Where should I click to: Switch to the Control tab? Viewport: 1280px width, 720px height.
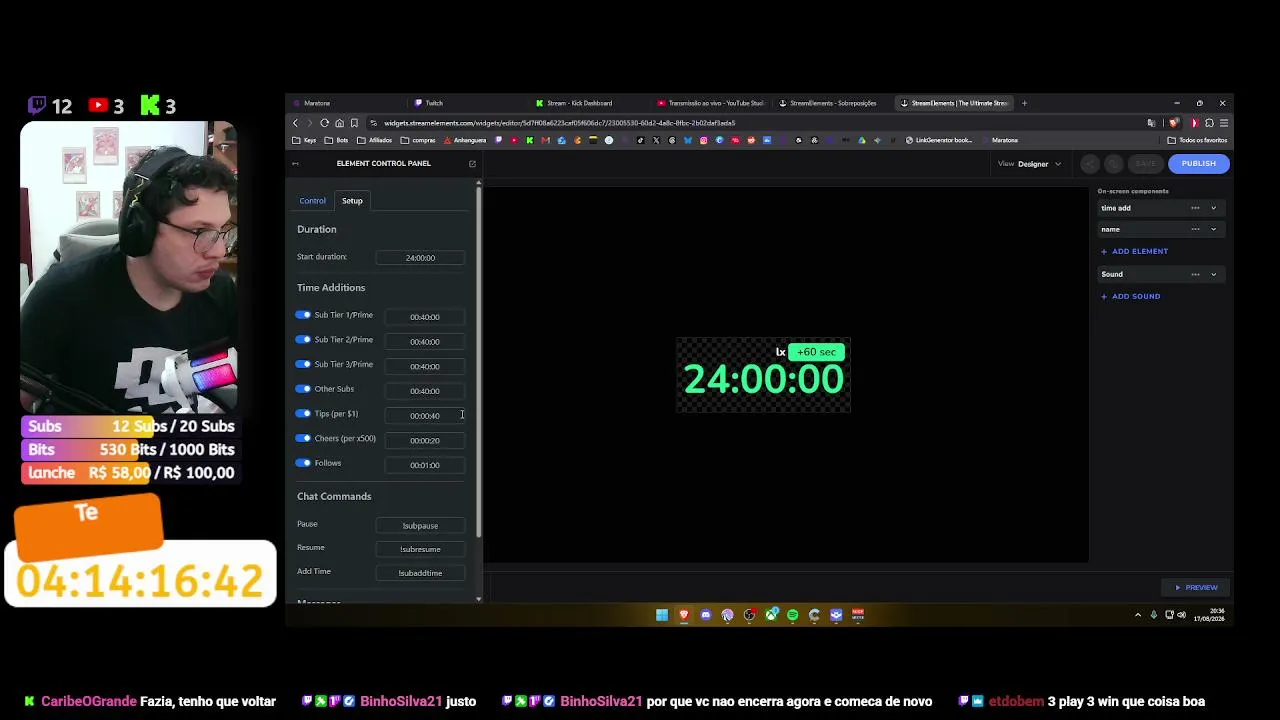point(312,201)
